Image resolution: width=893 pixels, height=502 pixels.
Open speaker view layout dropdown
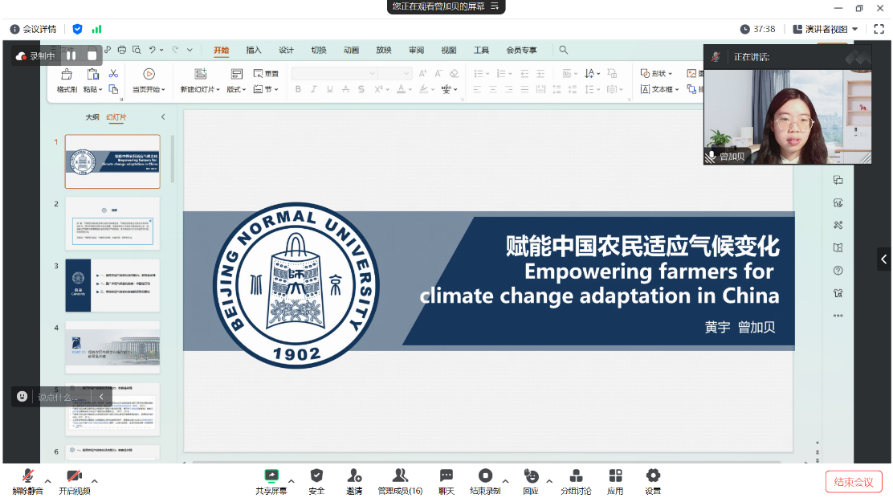tap(825, 29)
